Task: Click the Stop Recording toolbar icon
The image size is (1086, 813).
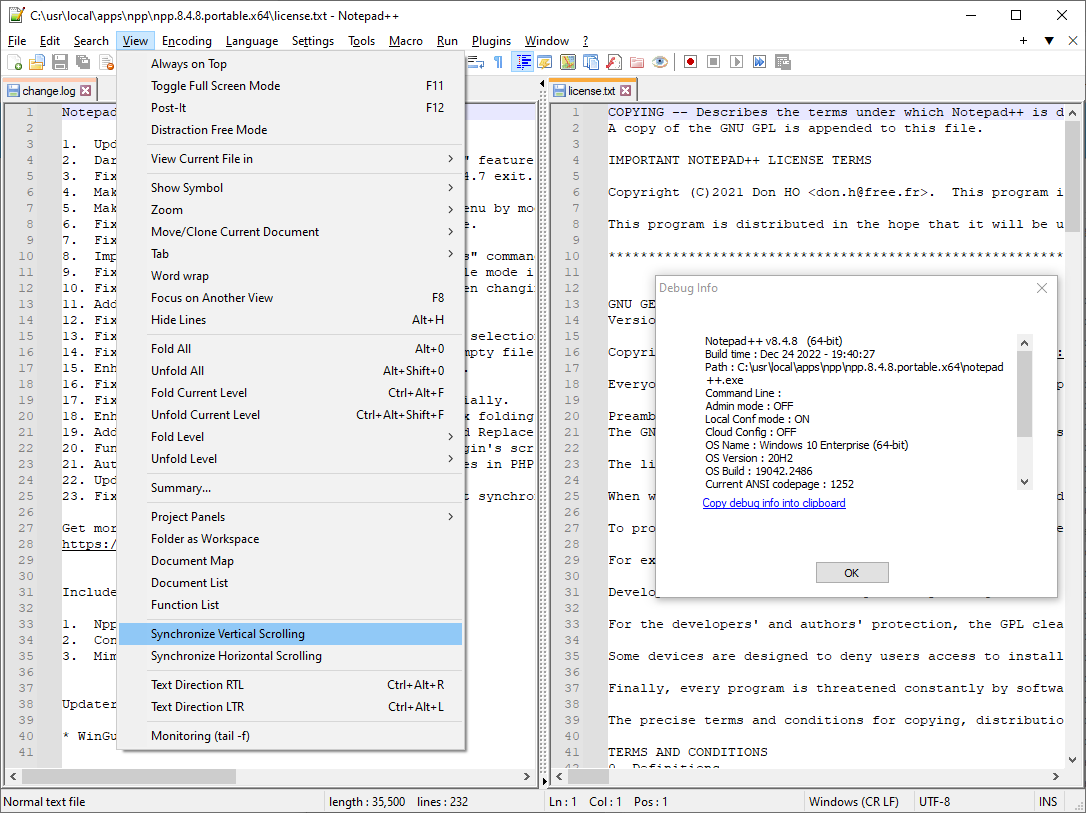Action: coord(713,62)
